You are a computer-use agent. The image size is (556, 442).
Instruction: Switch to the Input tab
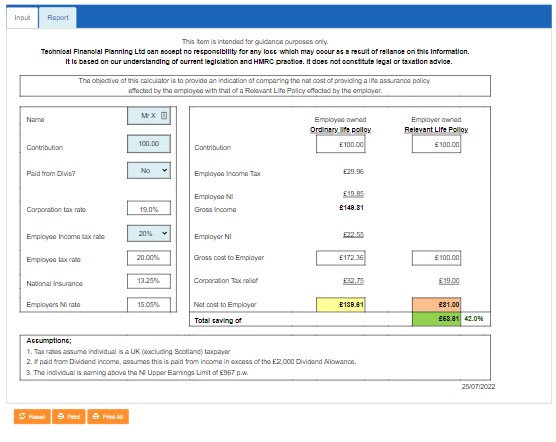click(22, 18)
